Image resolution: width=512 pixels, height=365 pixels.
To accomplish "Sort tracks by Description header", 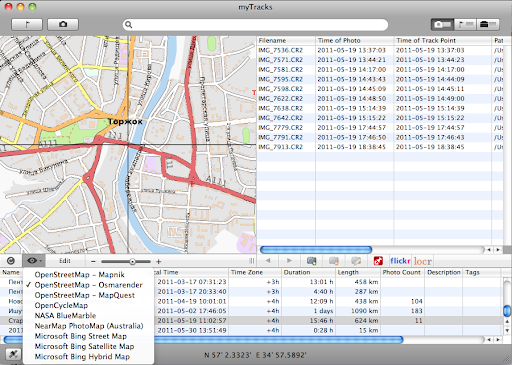I will pos(444,272).
